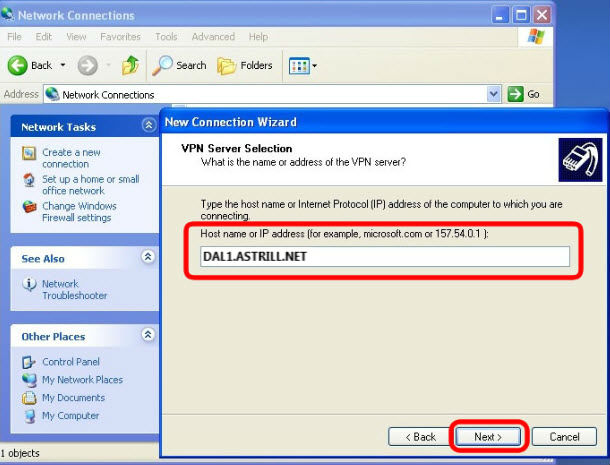Click the Windows flag logo
The height and width of the screenshot is (465, 610).
pyautogui.click(x=536, y=37)
